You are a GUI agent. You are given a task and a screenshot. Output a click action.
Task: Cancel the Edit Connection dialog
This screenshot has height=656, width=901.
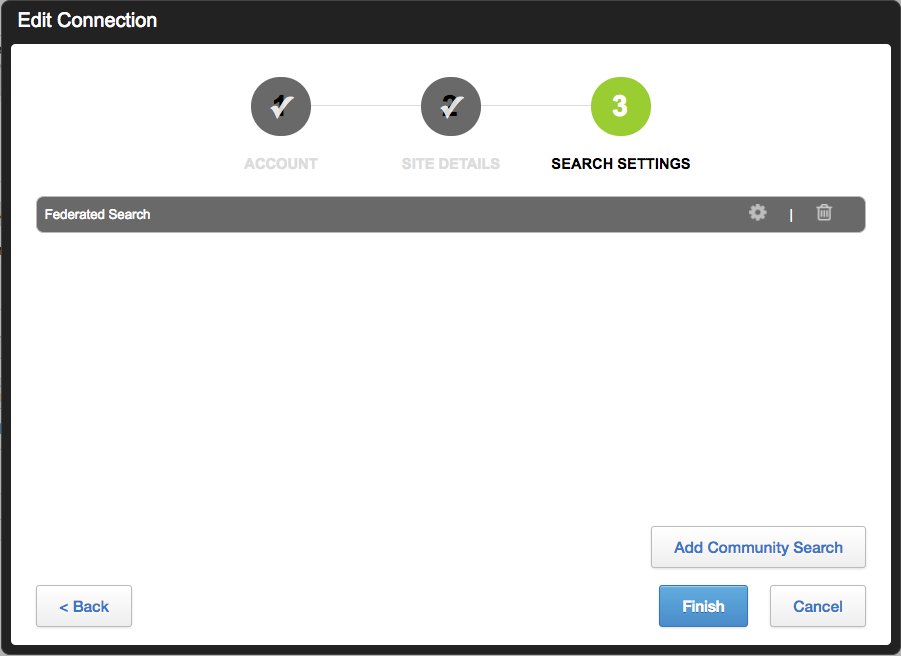point(818,606)
